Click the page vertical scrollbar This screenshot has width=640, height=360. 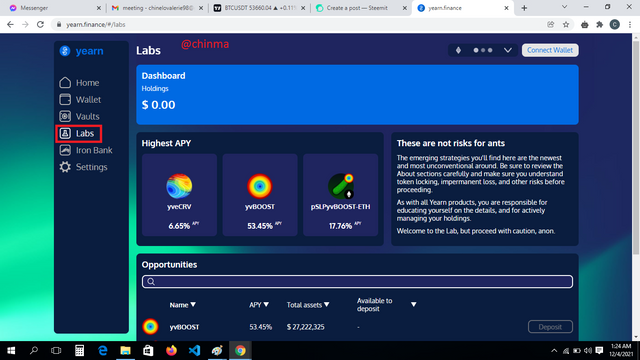click(x=636, y=148)
